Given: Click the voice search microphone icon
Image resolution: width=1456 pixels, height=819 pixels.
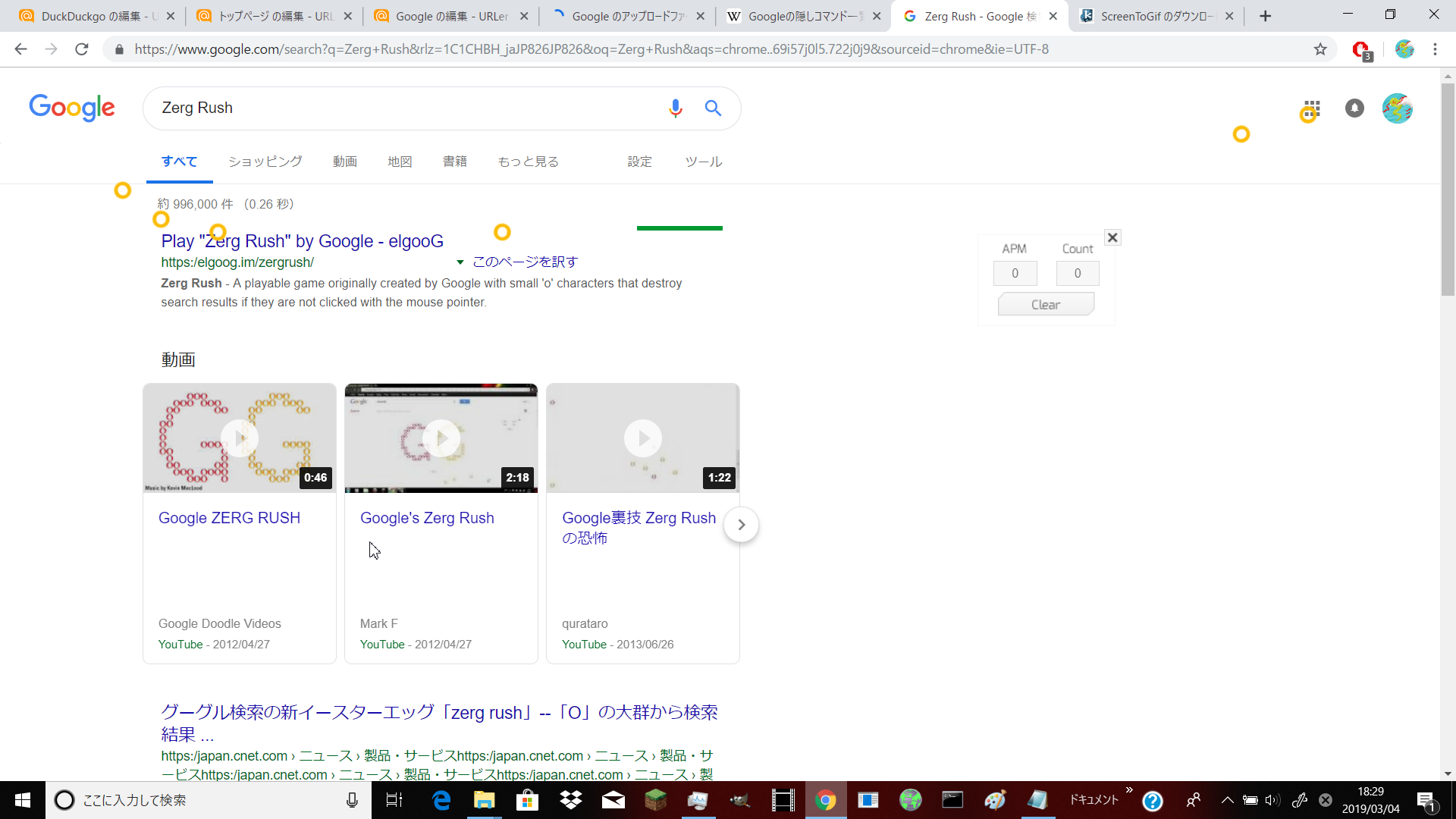Looking at the screenshot, I should 675,108.
